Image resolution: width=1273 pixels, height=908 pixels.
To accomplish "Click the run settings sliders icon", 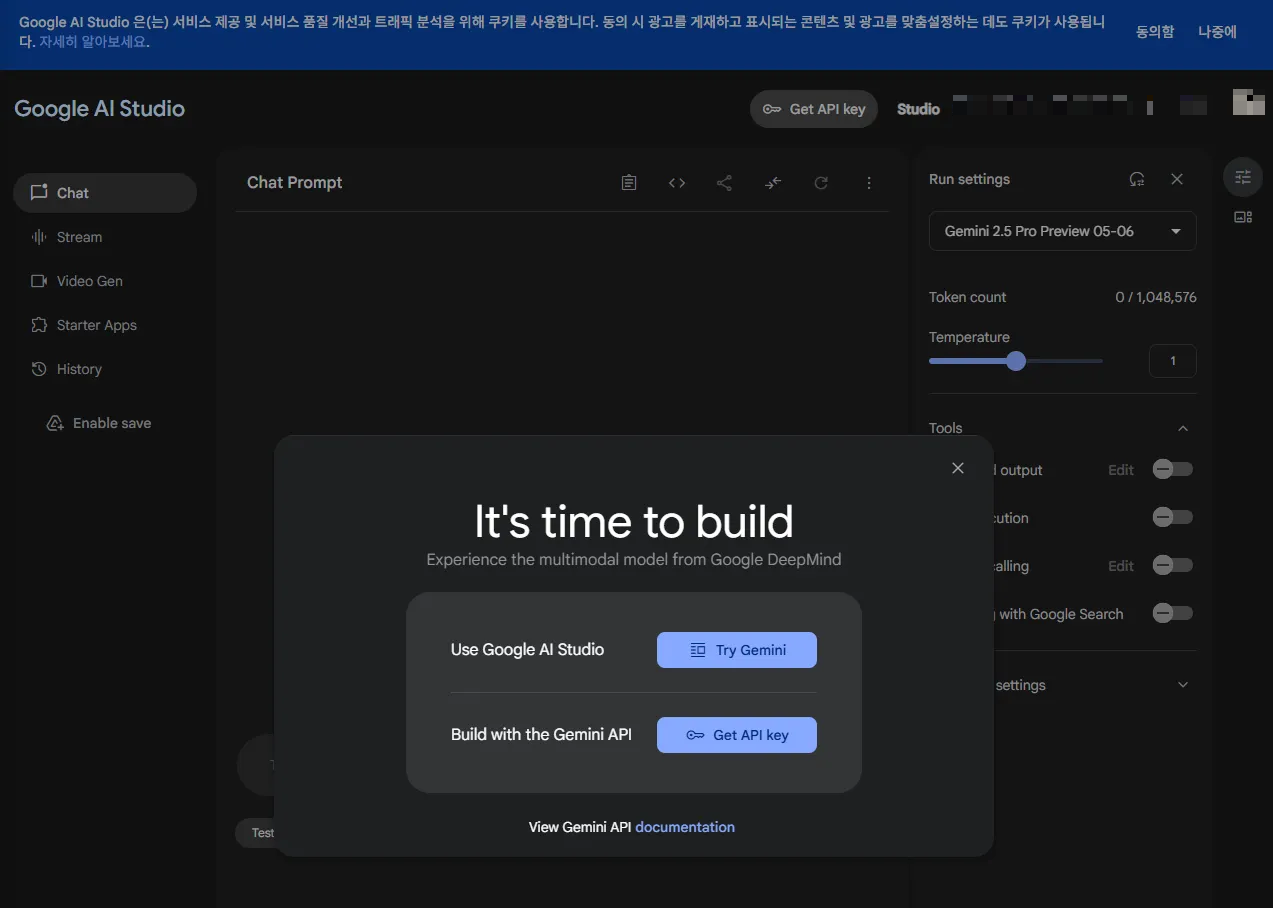I will click(x=1243, y=177).
